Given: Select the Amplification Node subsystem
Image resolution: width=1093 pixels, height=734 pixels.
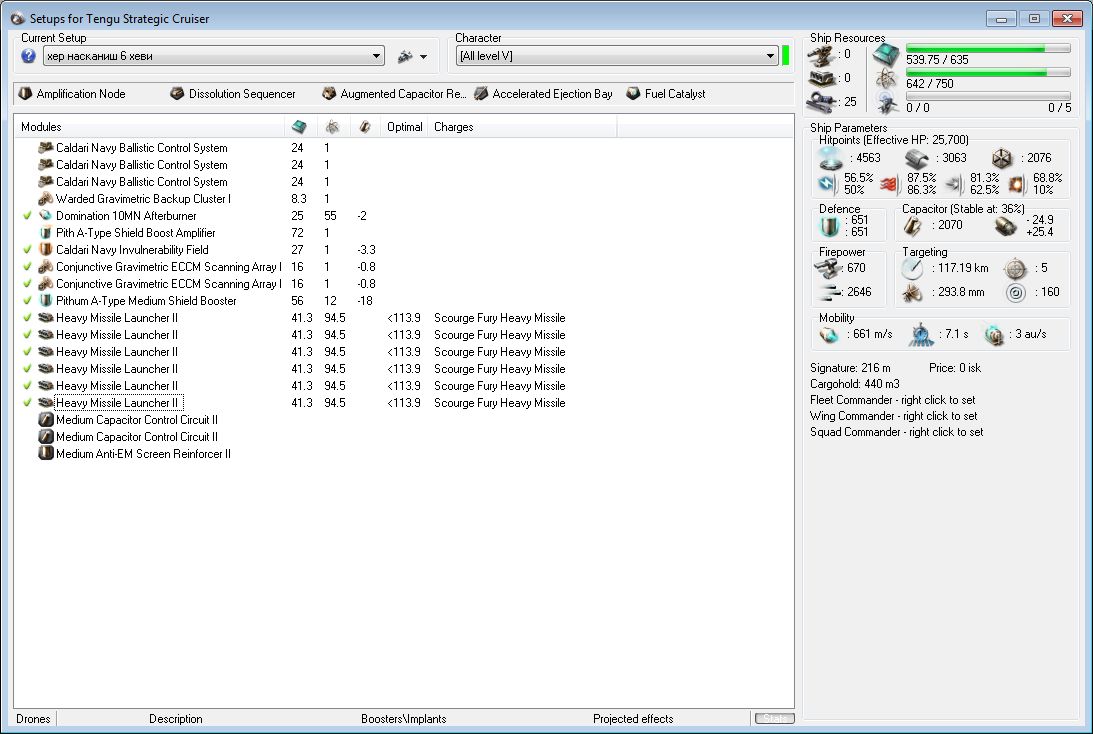Looking at the screenshot, I should click(x=72, y=93).
